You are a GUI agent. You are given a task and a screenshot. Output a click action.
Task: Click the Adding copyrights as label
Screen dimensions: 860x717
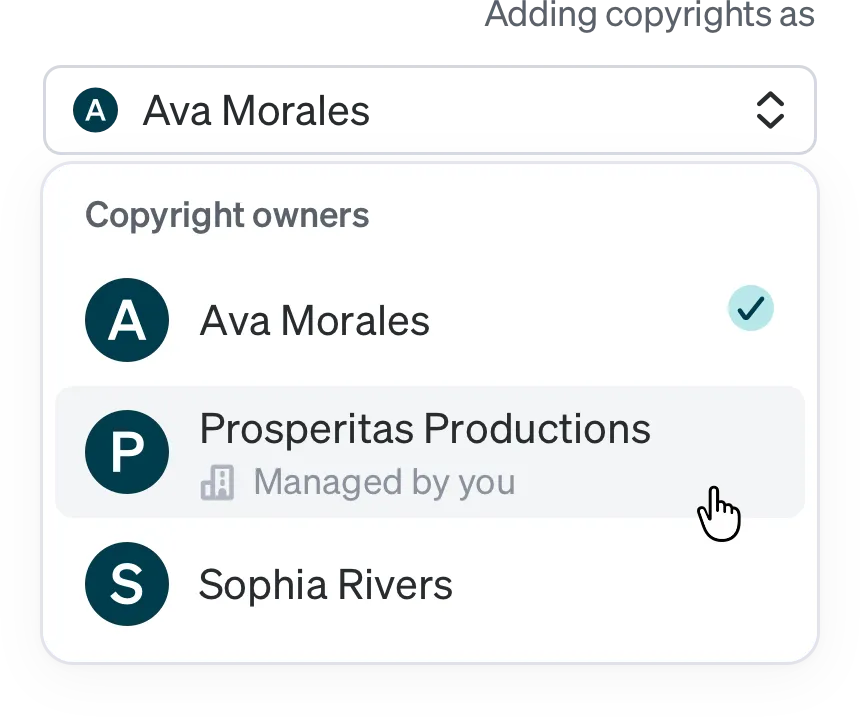click(650, 15)
